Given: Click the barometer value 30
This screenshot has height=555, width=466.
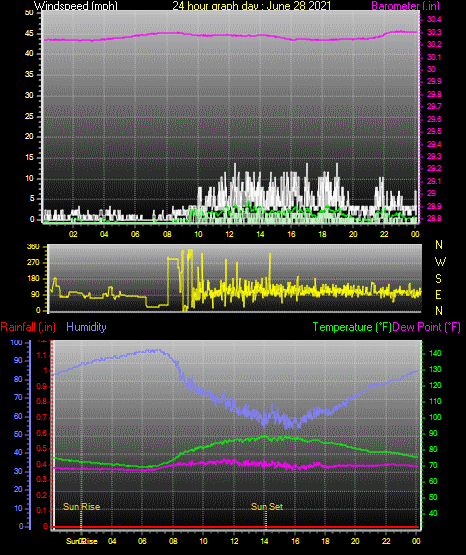Looking at the screenshot, I should pyautogui.click(x=431, y=69).
